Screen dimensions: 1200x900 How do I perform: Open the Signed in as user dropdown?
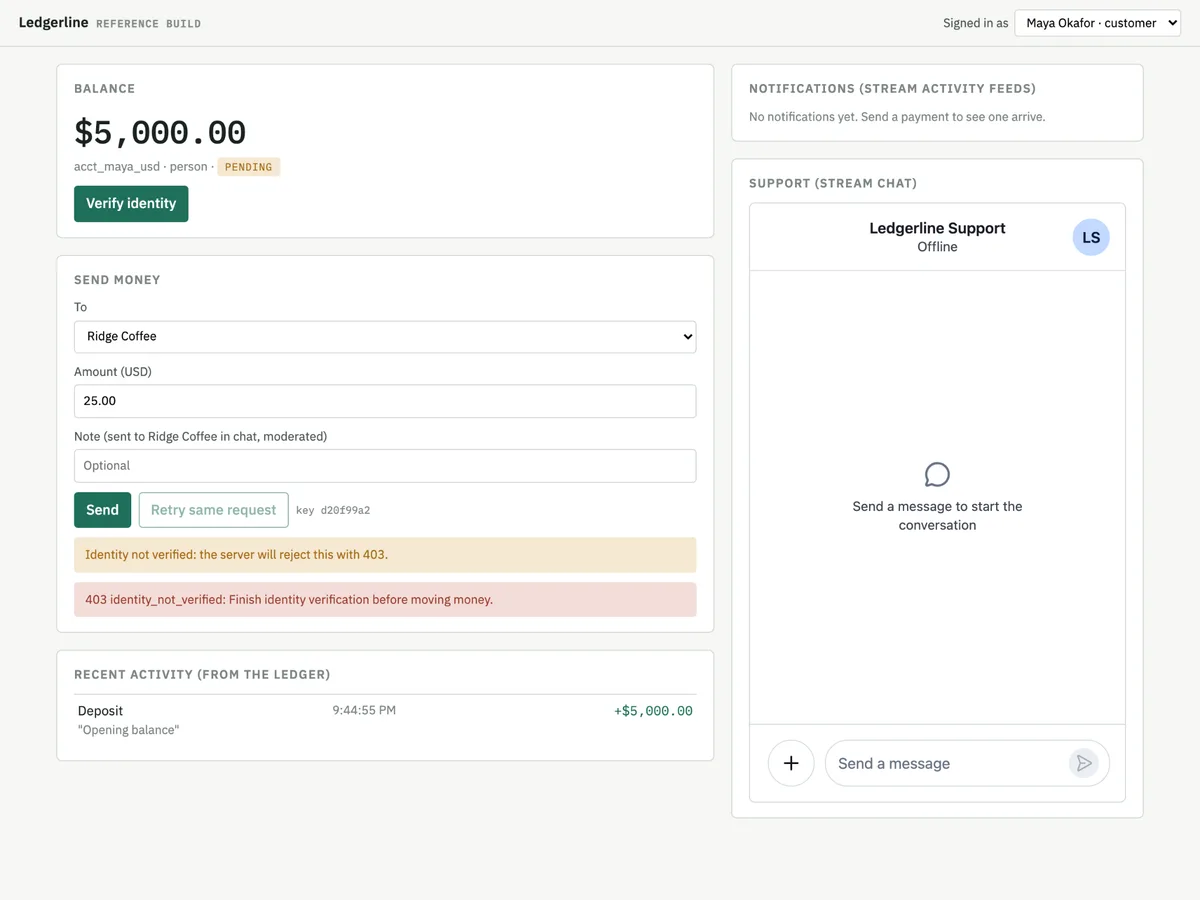pos(1097,23)
